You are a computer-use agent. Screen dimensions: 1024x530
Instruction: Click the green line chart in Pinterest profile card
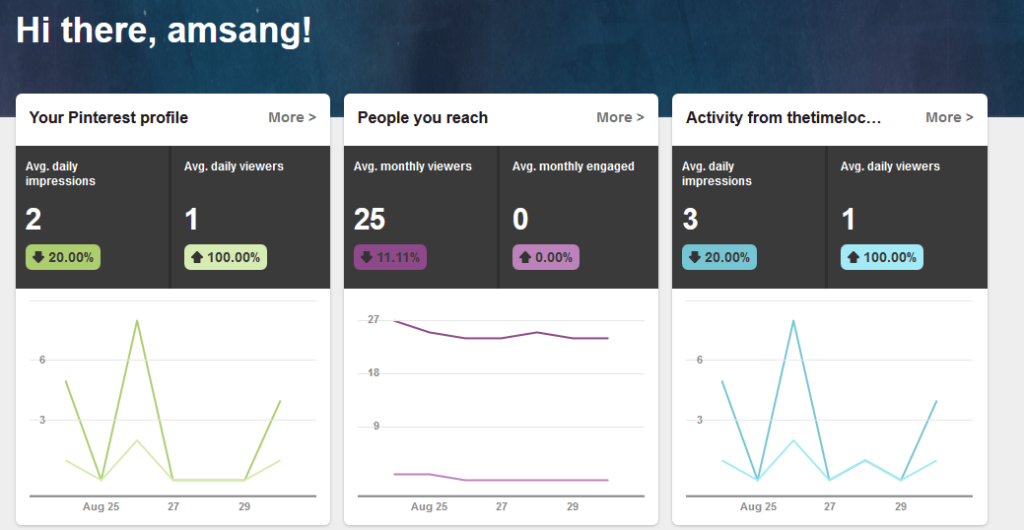point(173,399)
